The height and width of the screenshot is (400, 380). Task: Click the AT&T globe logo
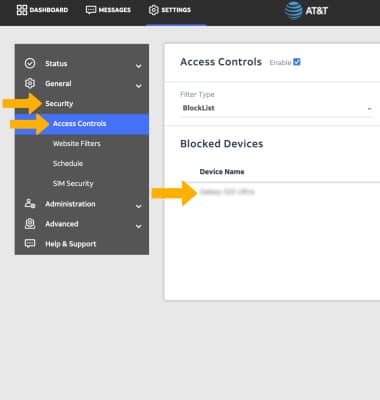tap(293, 11)
